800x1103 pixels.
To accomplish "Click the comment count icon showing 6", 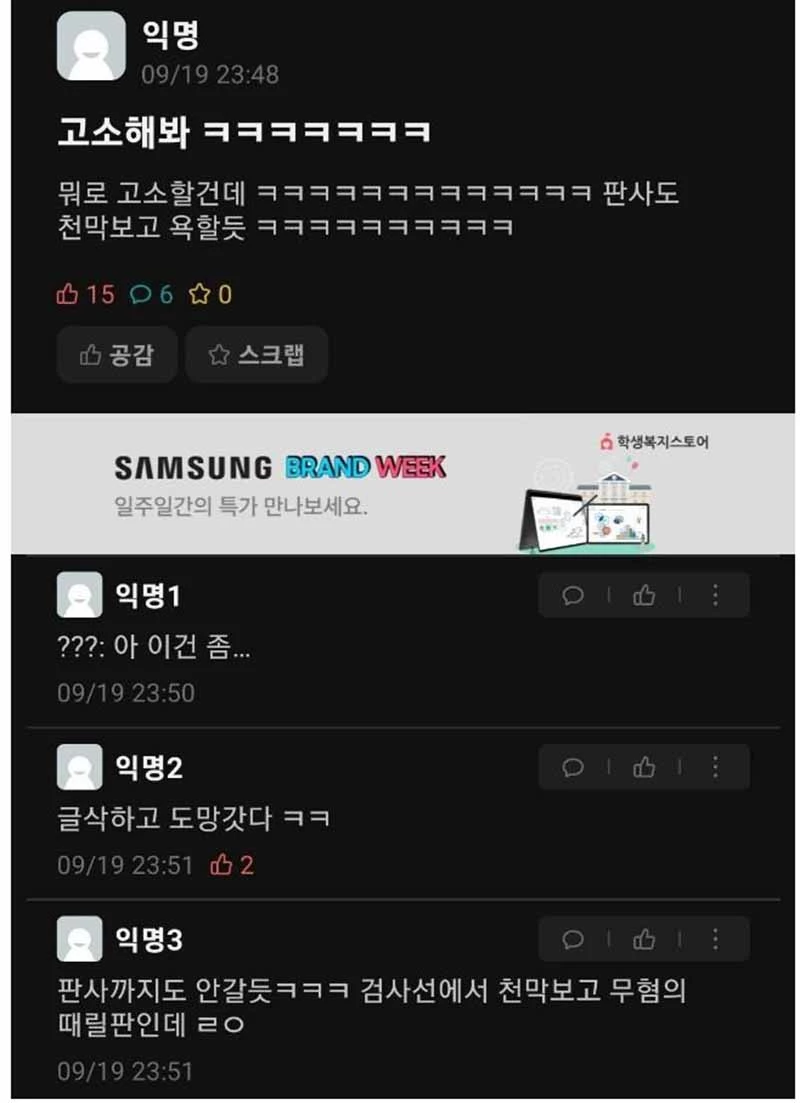I will 151,294.
